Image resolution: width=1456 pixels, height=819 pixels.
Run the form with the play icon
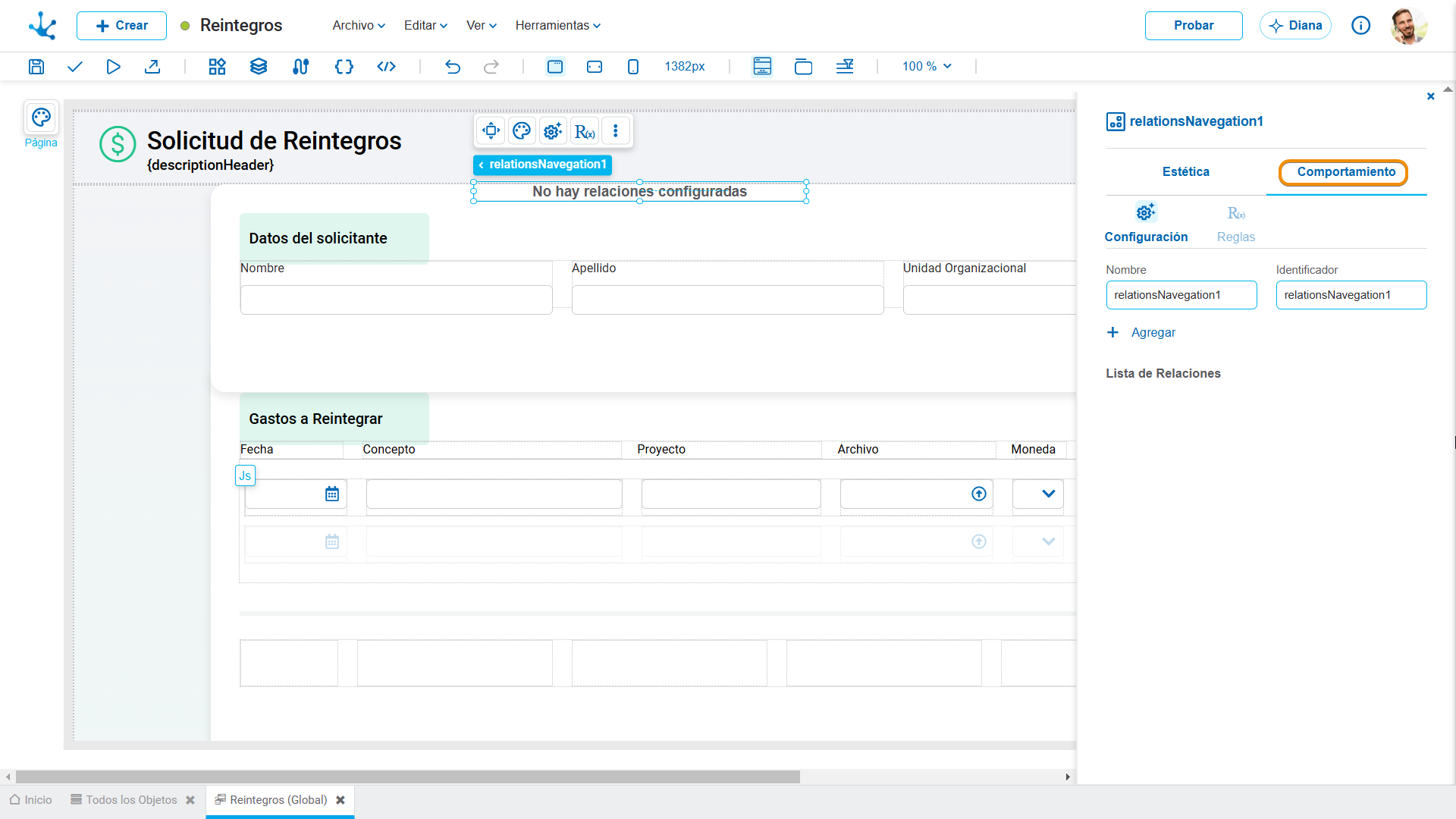click(x=113, y=67)
